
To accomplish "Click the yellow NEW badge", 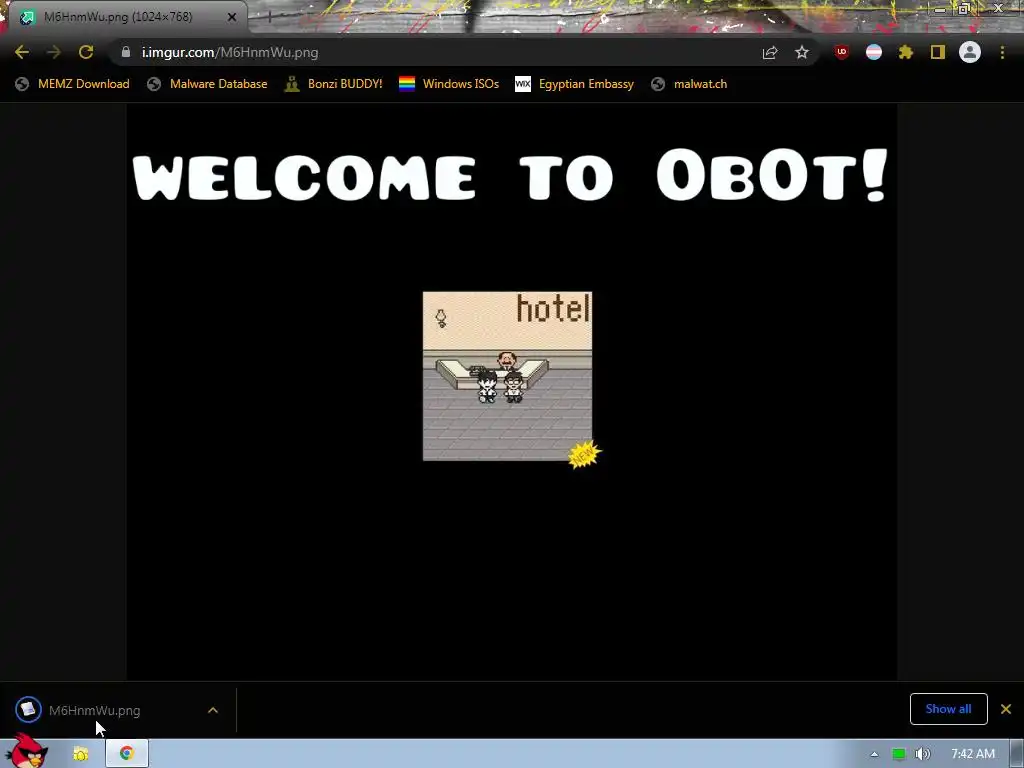I will pyautogui.click(x=584, y=455).
